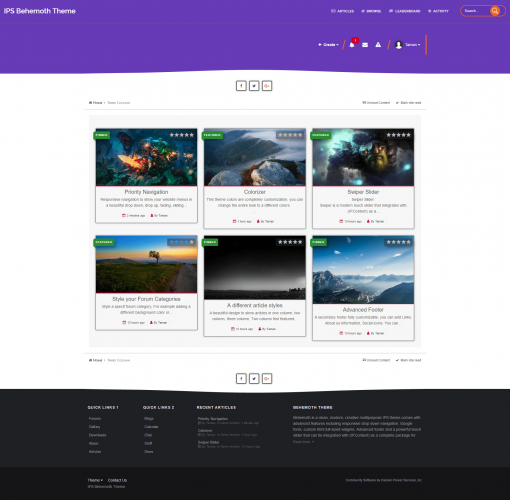Click Home in the bottom breadcrumb
Image resolution: width=510 pixels, height=500 pixels.
pyautogui.click(x=96, y=360)
